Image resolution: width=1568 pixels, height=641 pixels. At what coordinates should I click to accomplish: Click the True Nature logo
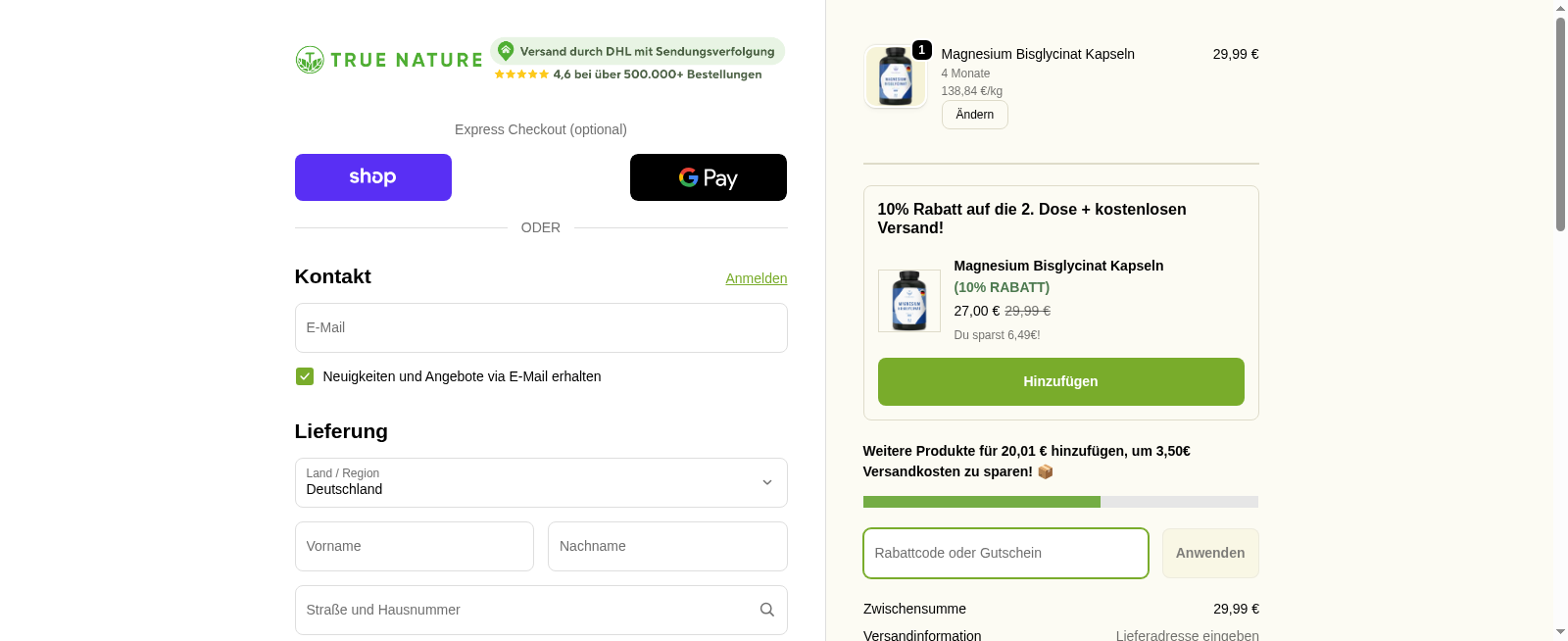pos(389,60)
